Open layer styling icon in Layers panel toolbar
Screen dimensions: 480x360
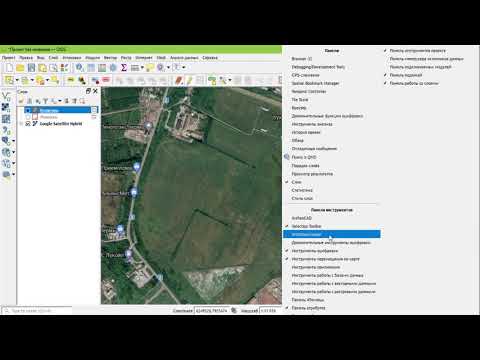click(21, 101)
